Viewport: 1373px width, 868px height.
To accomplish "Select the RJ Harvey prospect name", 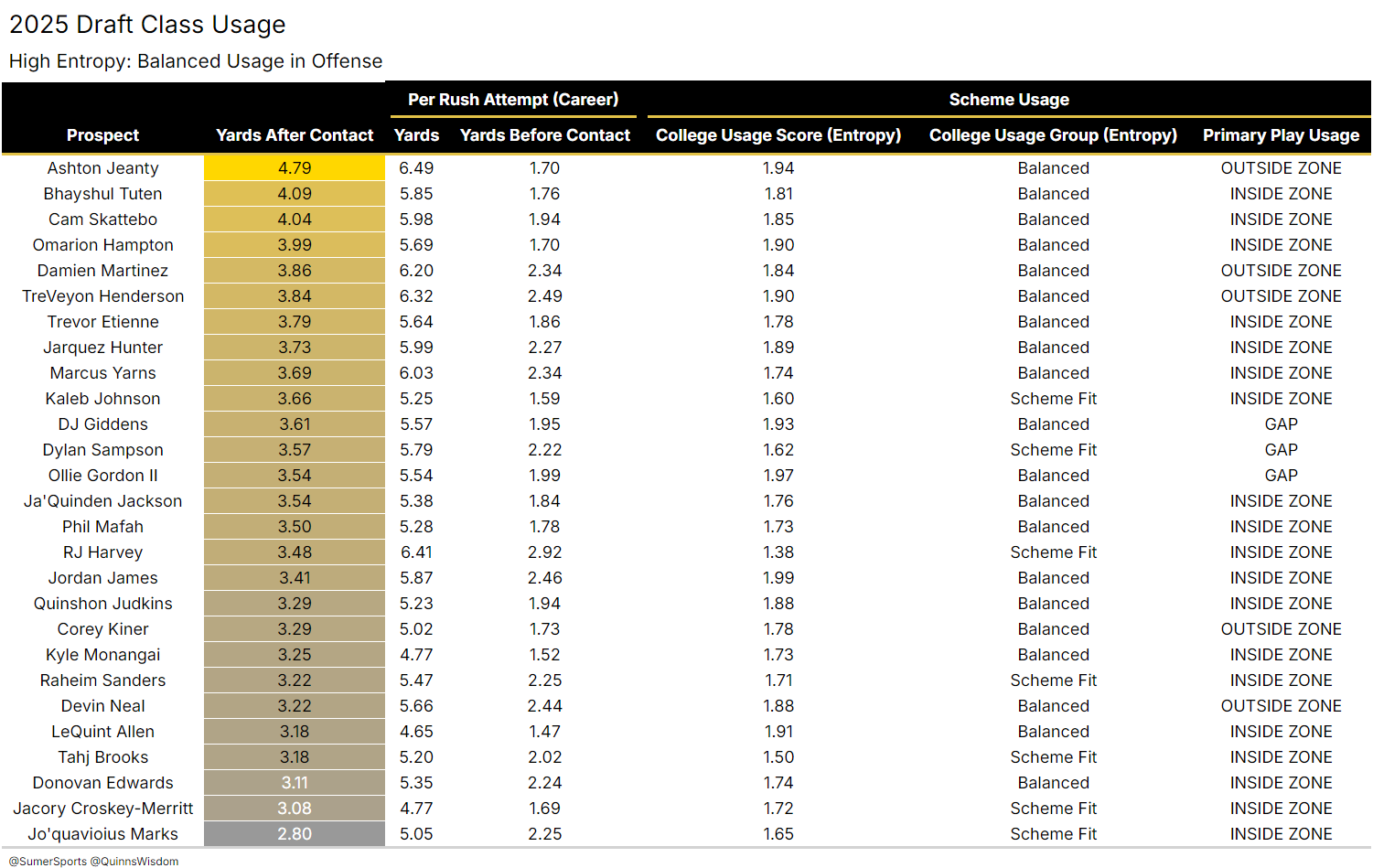I will (x=103, y=552).
